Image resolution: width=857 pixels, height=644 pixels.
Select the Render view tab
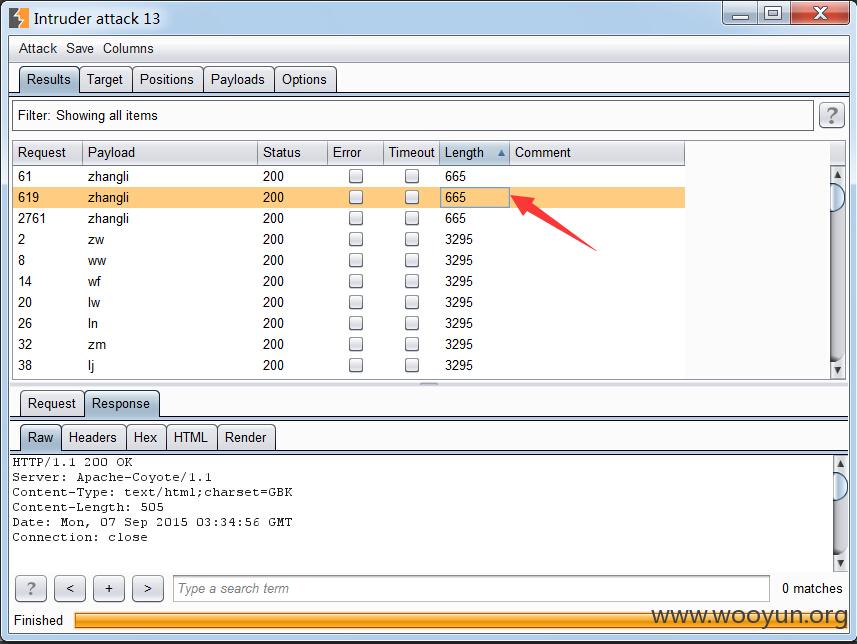[x=245, y=437]
